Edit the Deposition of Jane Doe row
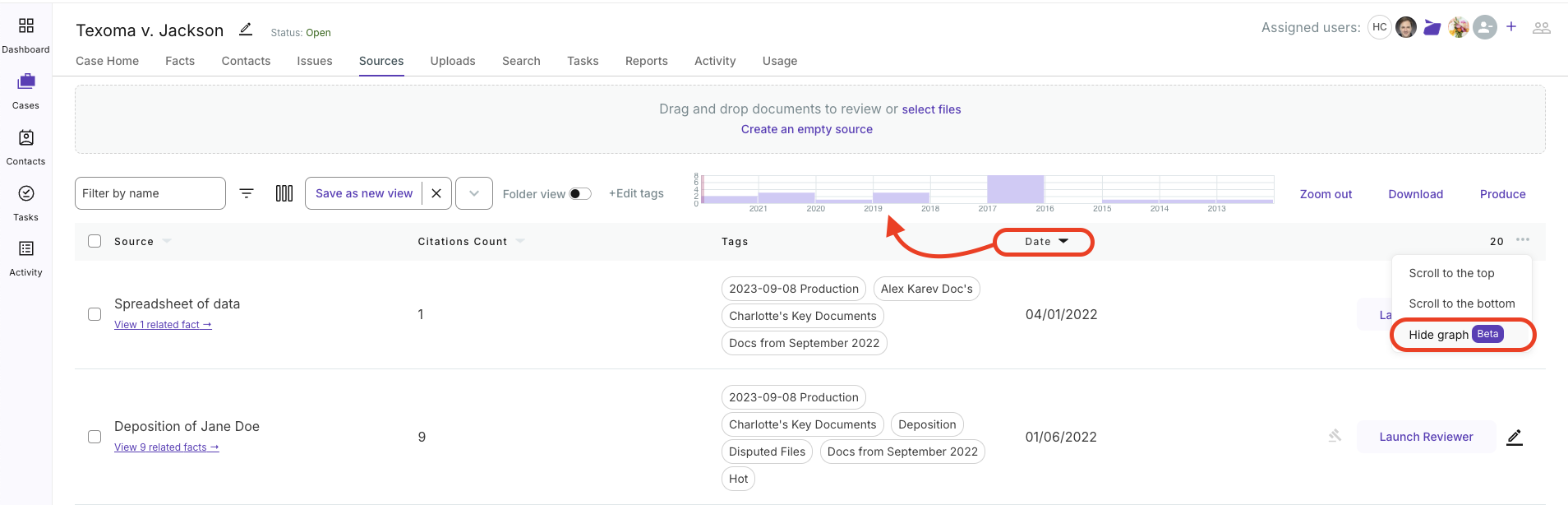The height and width of the screenshot is (505, 1568). 1514,438
